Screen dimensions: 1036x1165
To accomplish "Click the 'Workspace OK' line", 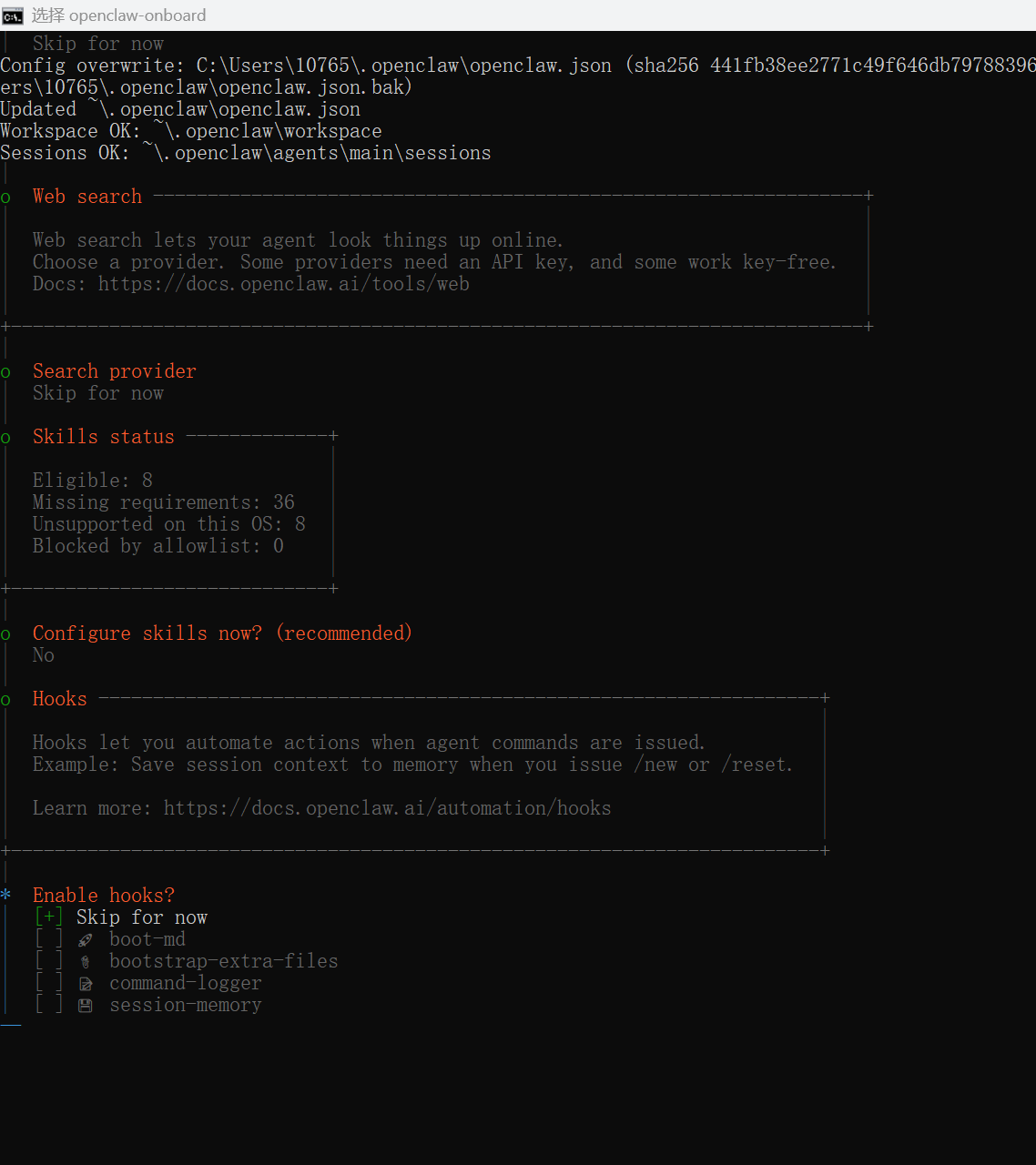I will click(x=191, y=131).
